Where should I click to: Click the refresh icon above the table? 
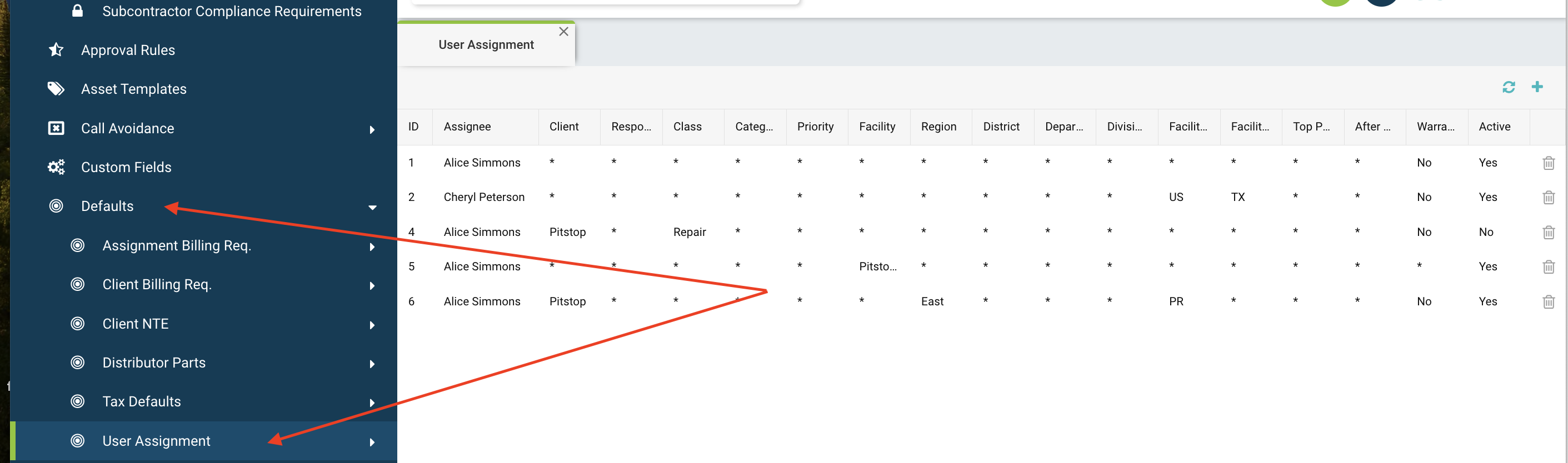pyautogui.click(x=1508, y=87)
